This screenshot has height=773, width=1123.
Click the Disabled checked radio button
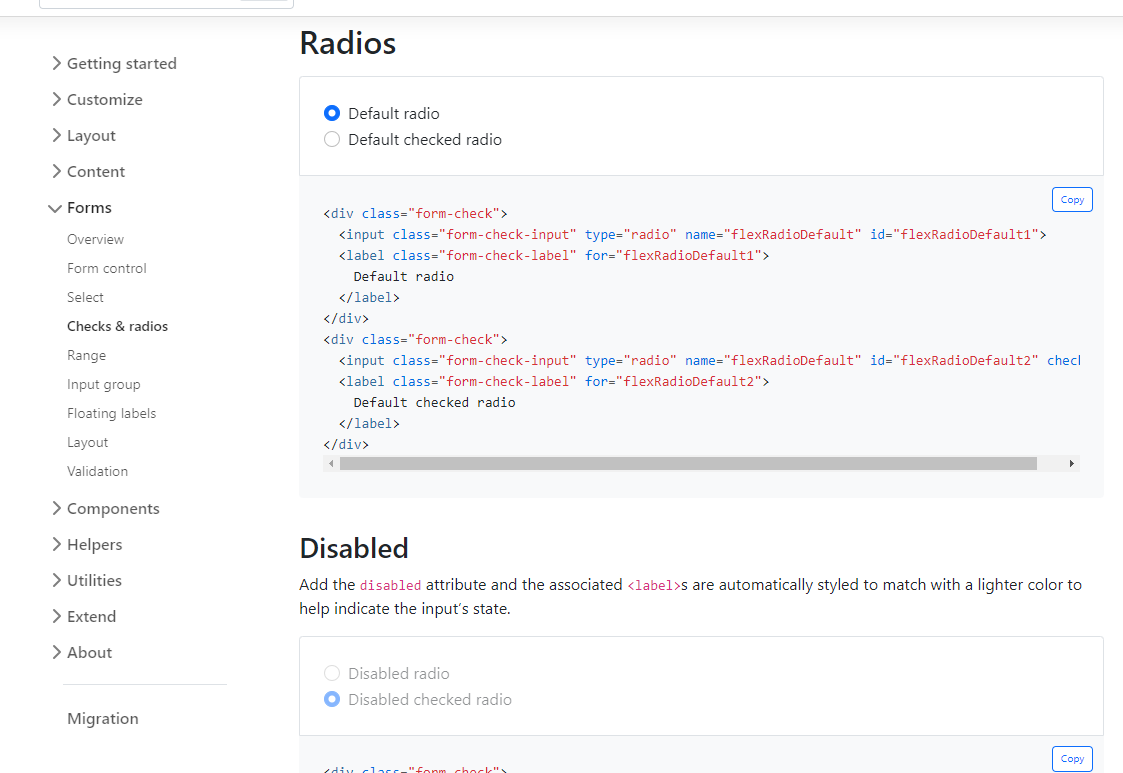pyautogui.click(x=332, y=700)
